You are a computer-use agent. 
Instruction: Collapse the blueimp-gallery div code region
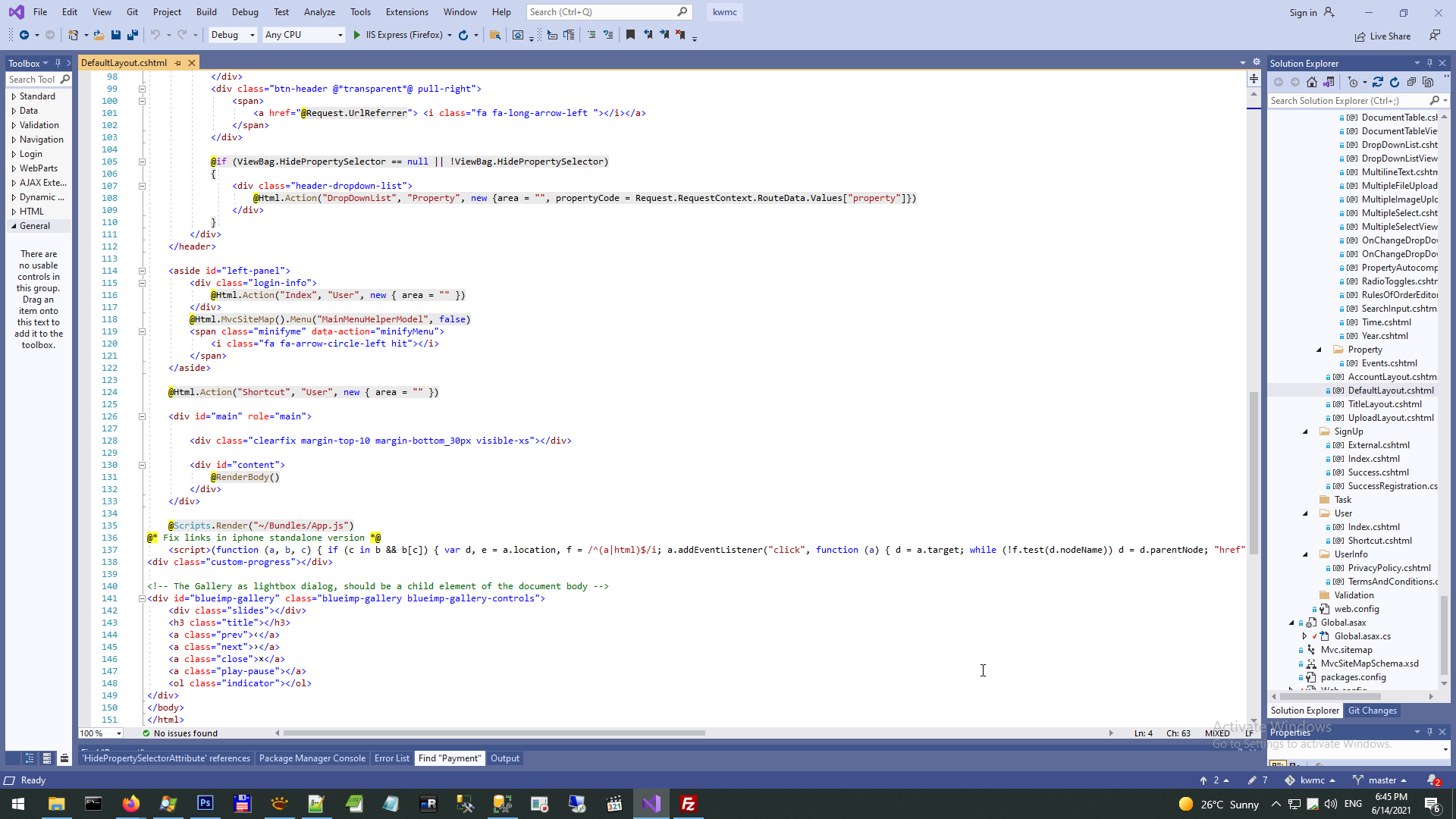tap(142, 598)
